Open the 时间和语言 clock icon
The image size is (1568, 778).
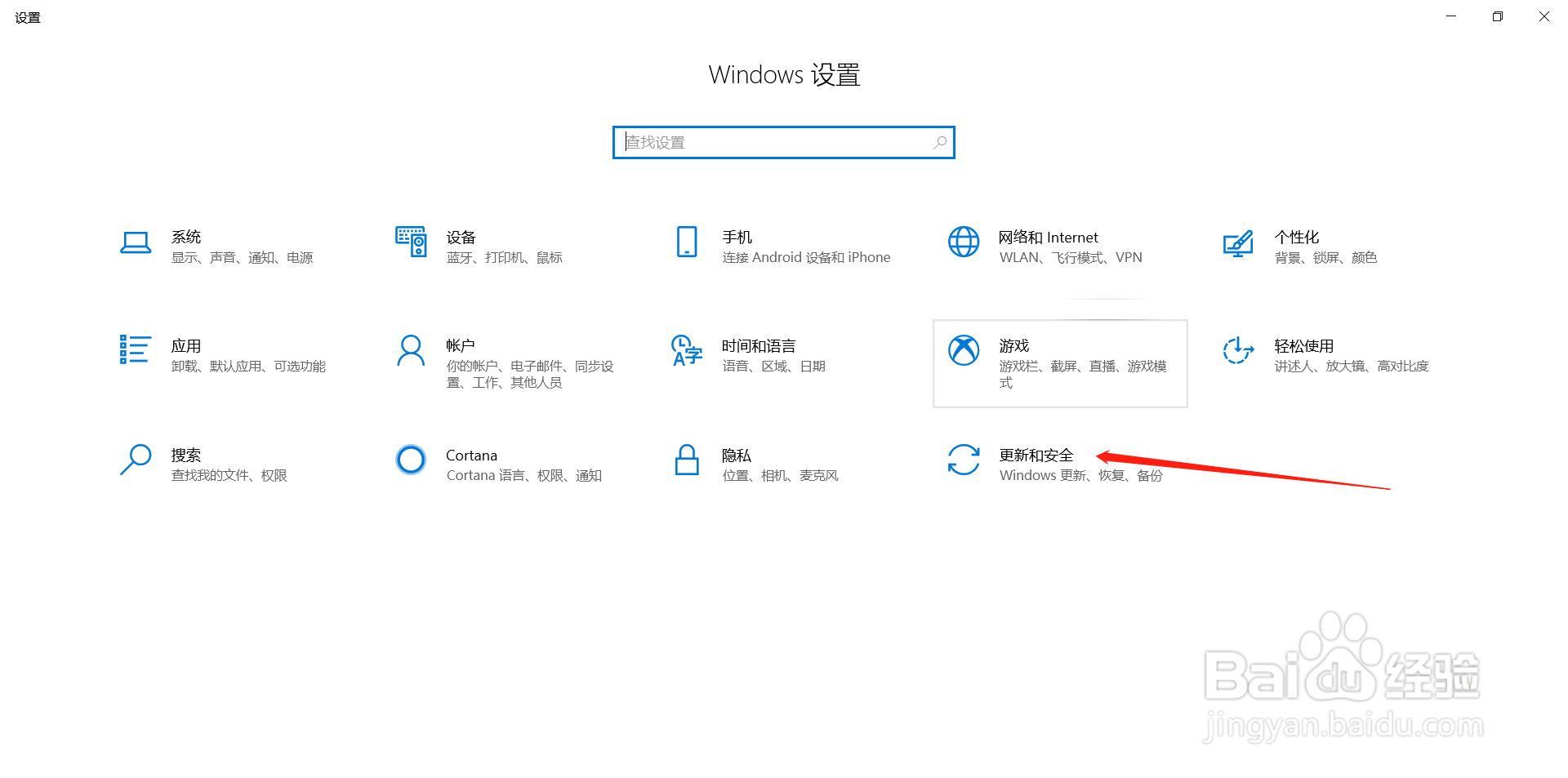coord(687,350)
